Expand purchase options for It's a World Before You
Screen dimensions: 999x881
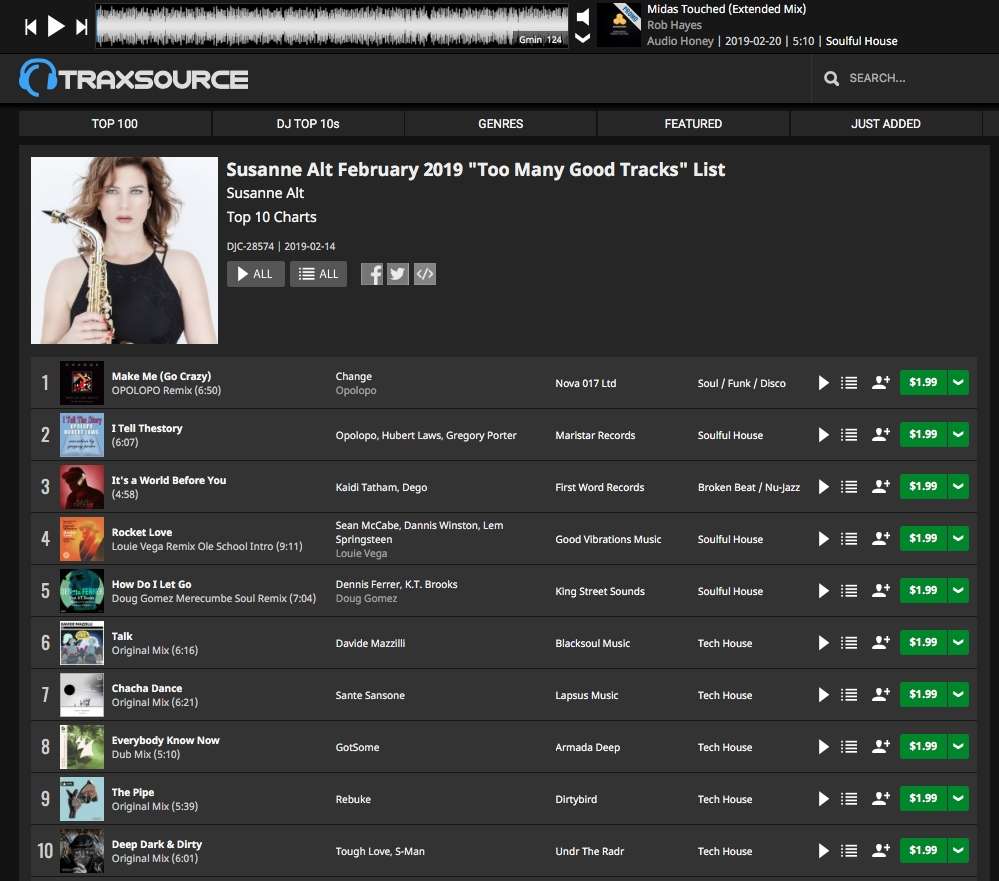(x=958, y=486)
